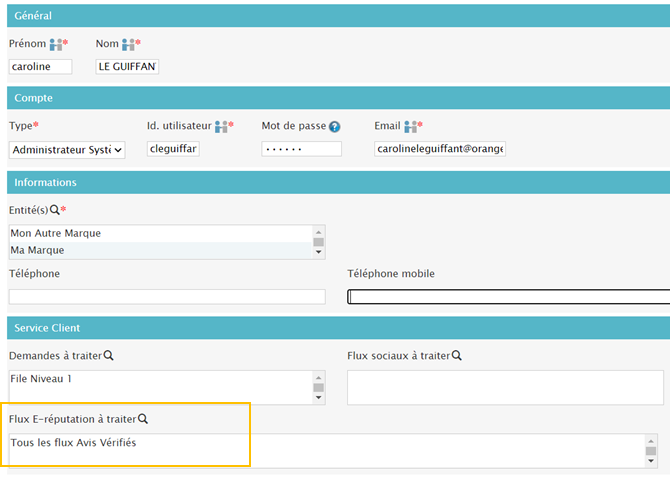The height and width of the screenshot is (477, 670).
Task: Click search icon for Flux E-réputation à traiter
Action: coord(143,419)
